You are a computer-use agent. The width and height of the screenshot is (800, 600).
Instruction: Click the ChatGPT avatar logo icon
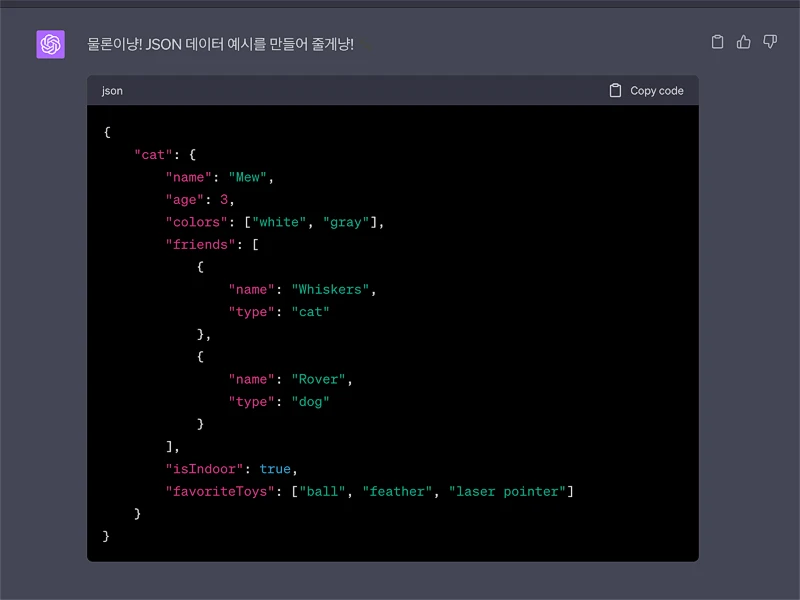[50, 44]
